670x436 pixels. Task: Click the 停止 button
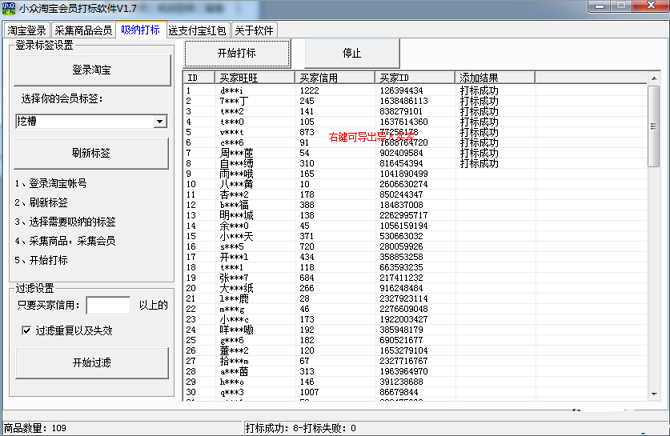tap(352, 53)
